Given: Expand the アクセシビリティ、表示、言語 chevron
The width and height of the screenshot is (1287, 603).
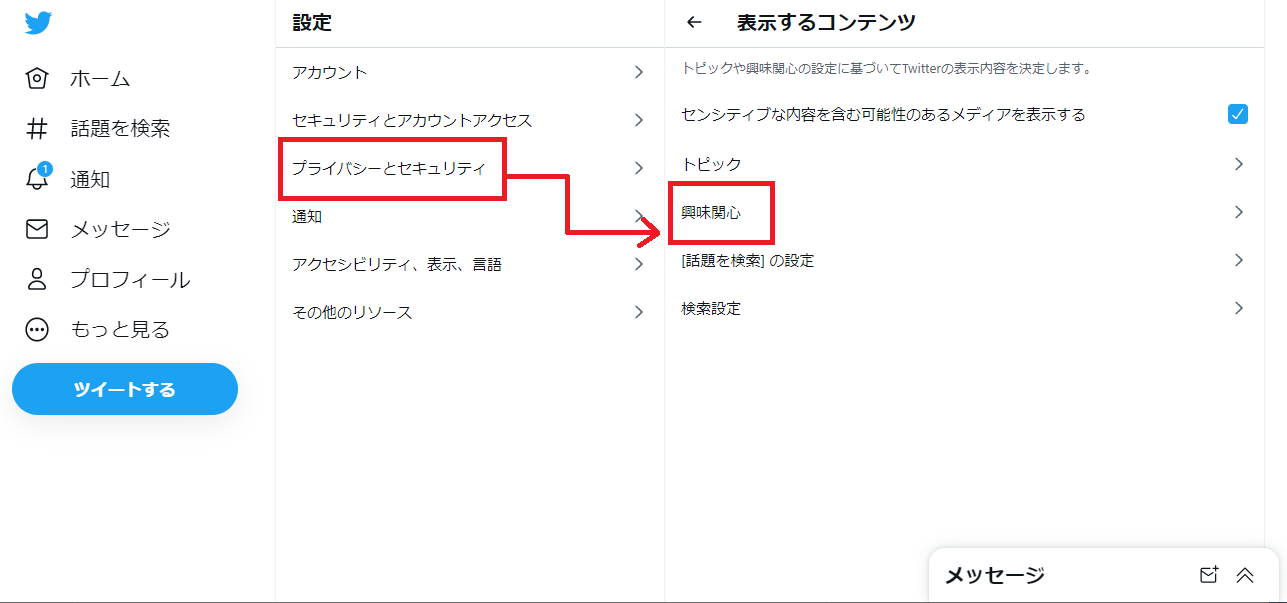Looking at the screenshot, I should 639,264.
